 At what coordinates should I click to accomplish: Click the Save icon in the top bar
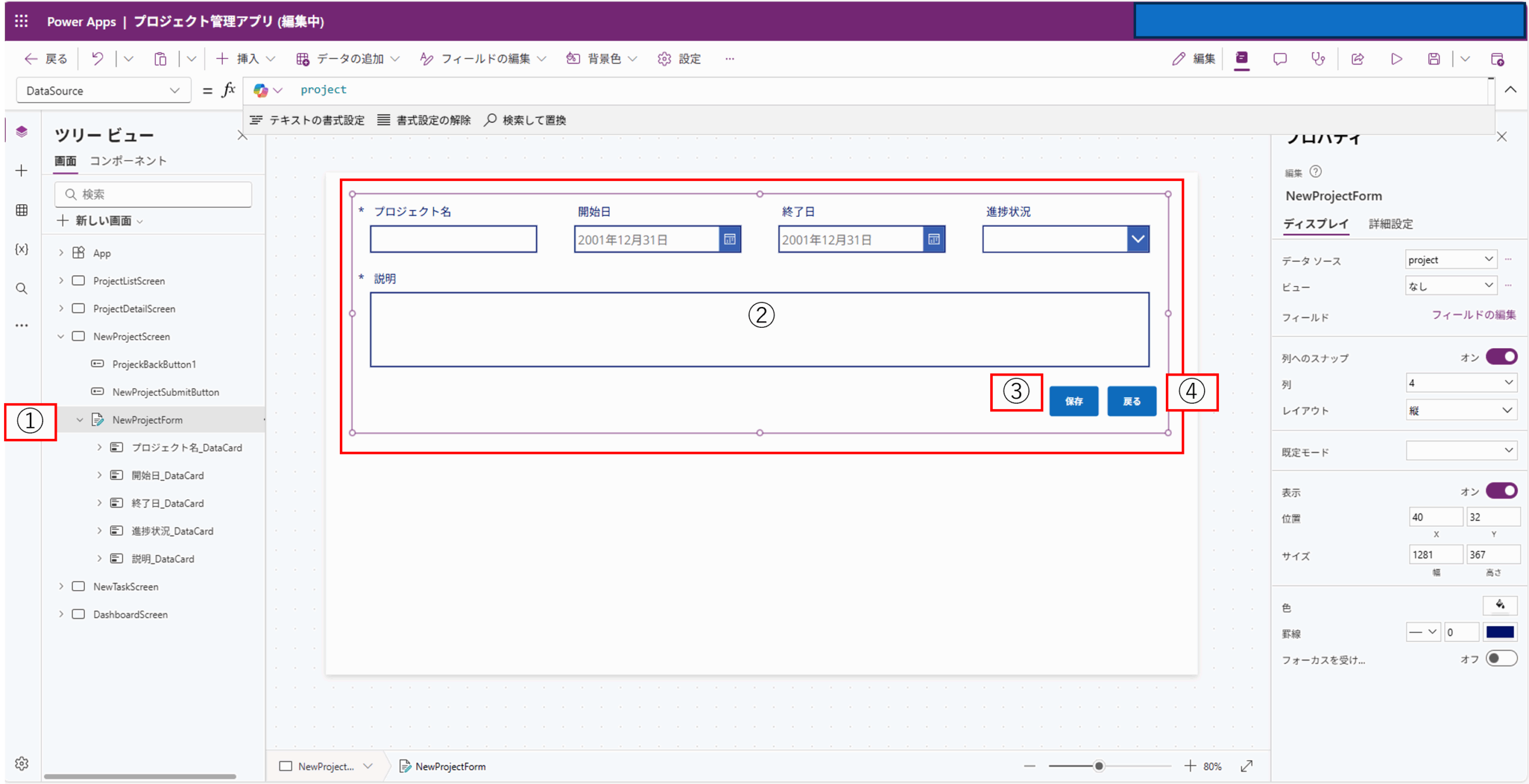tap(1434, 59)
